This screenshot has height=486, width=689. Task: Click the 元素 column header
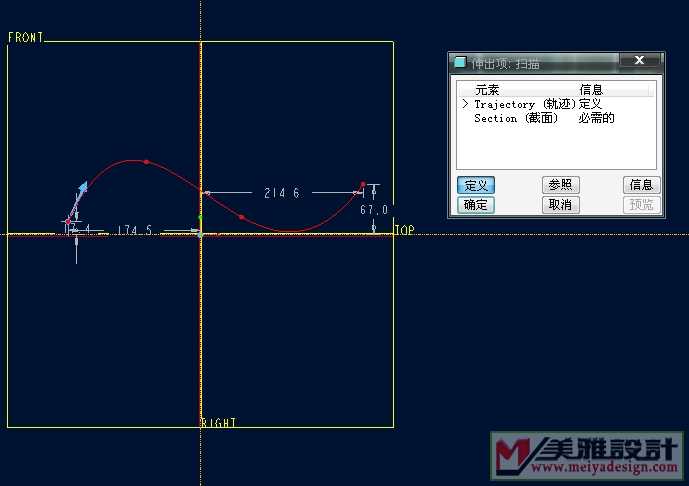coord(487,90)
